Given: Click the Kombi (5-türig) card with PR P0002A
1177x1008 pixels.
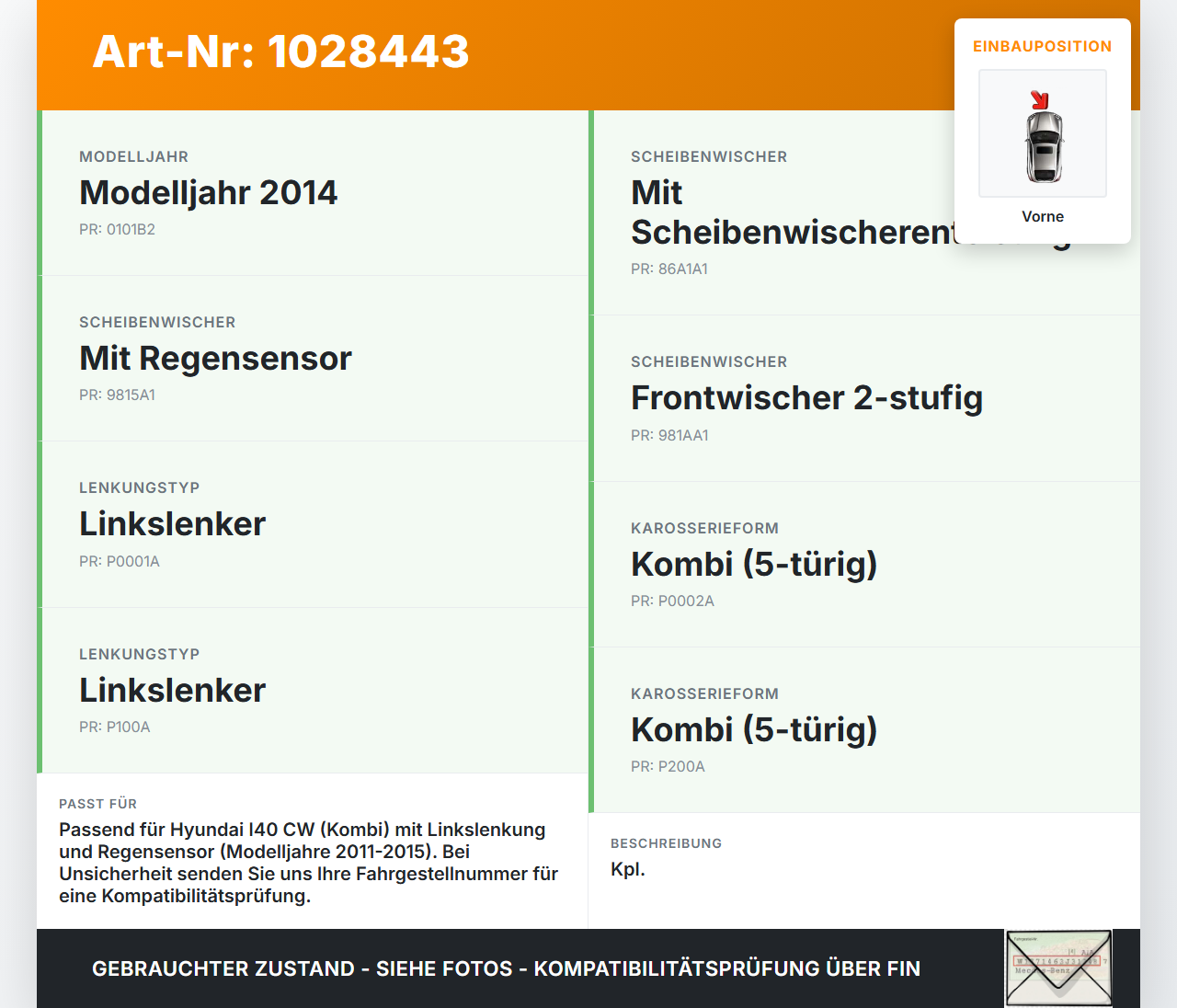Looking at the screenshot, I should tap(864, 564).
